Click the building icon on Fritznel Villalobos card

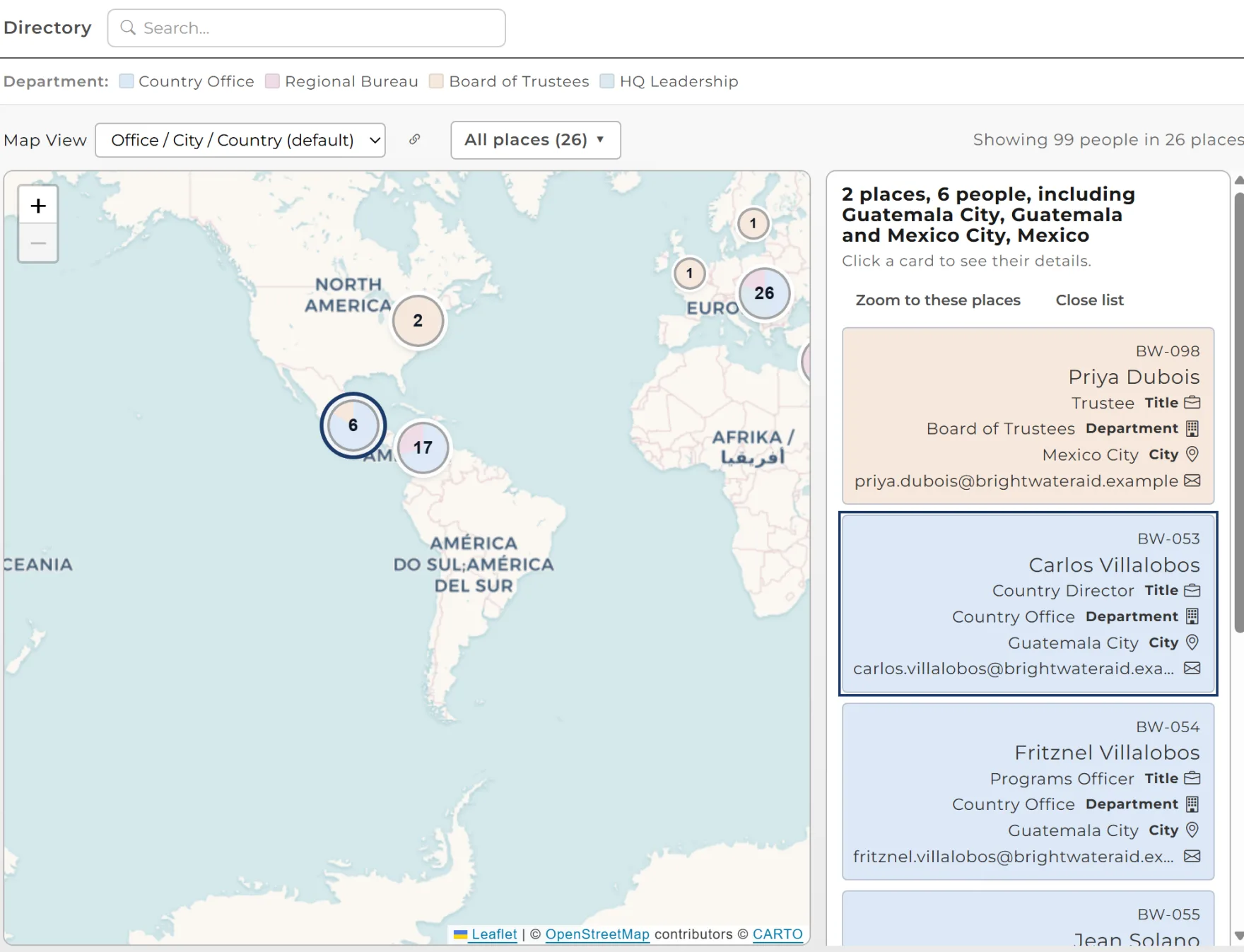1192,804
